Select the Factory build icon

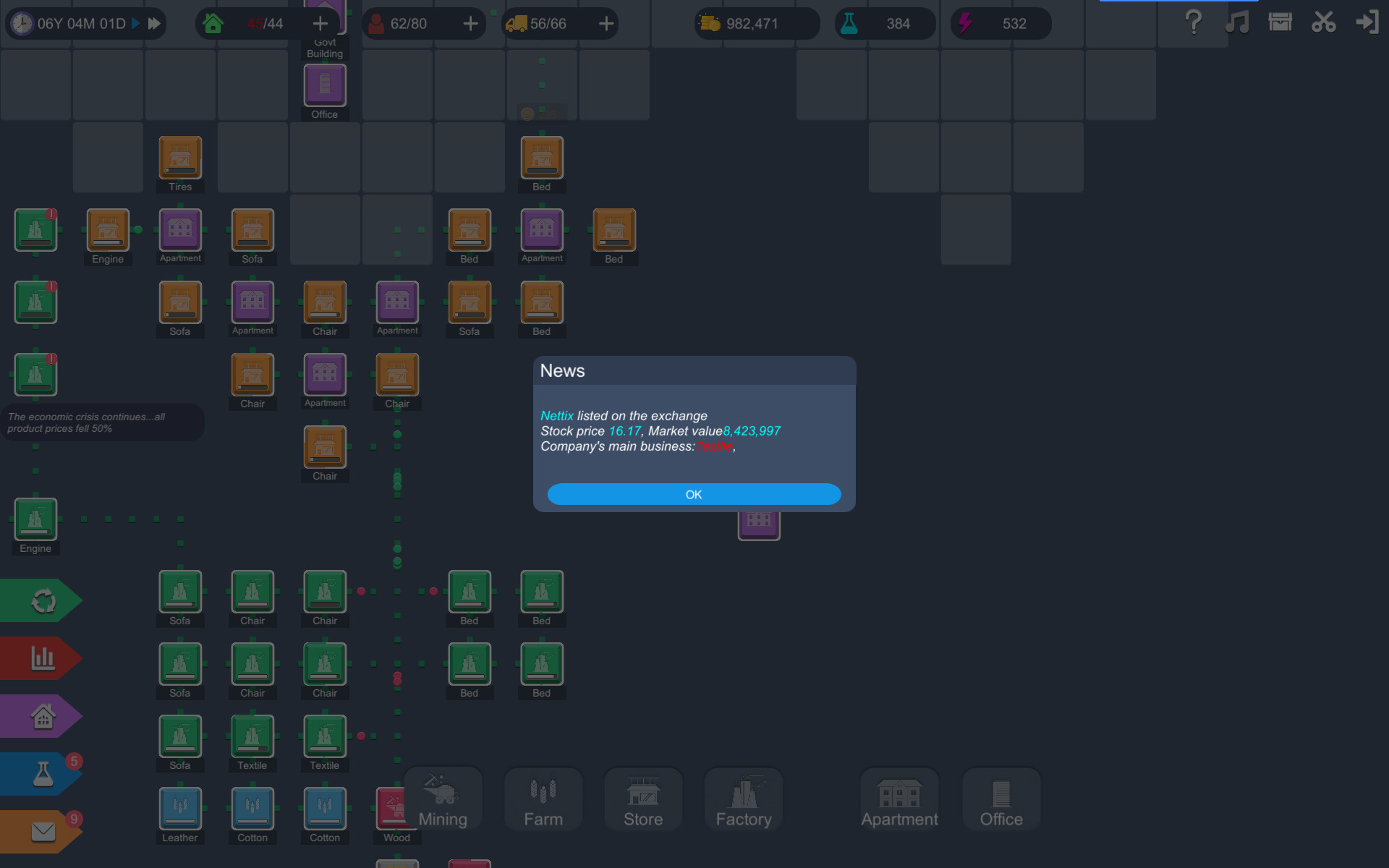743,799
